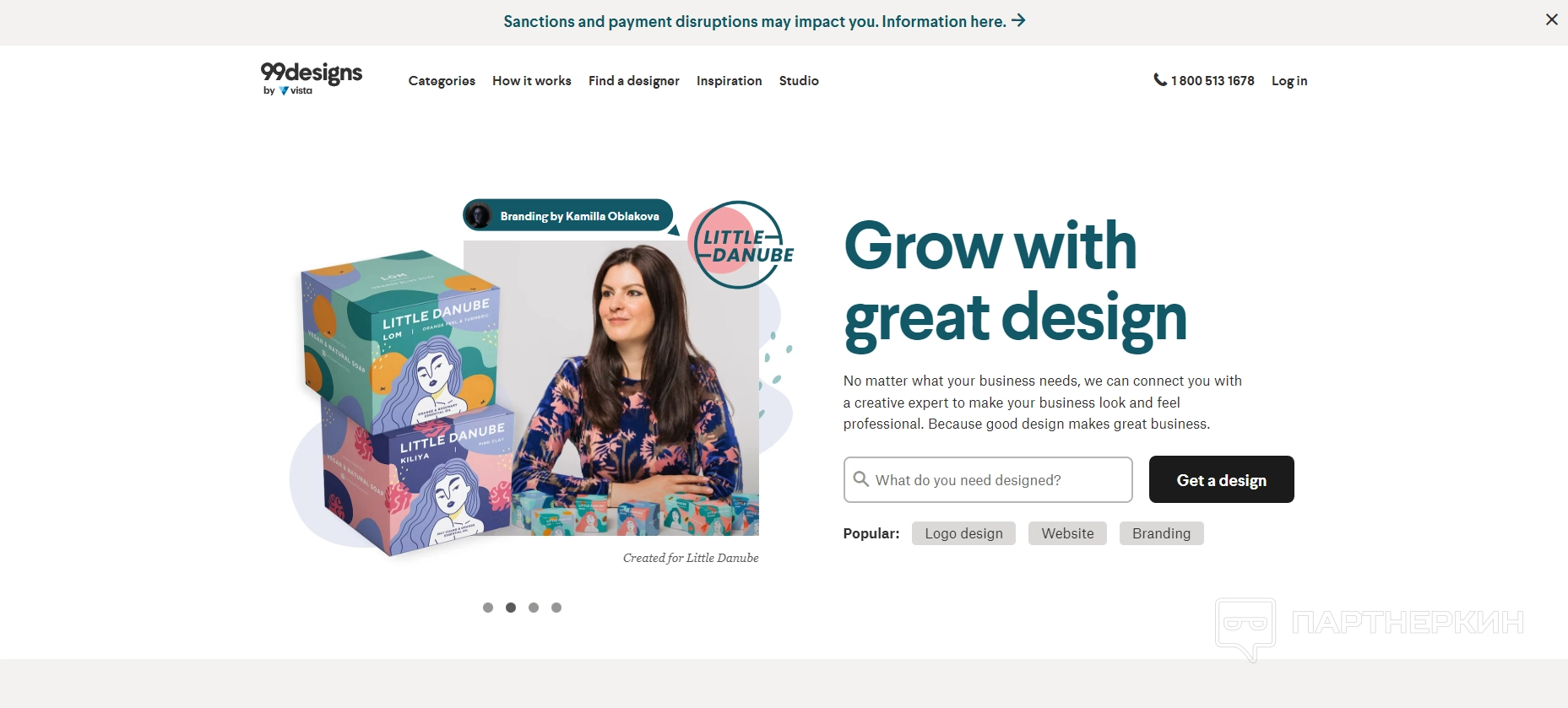This screenshot has width=1568, height=708.
Task: Open the Studio page
Action: tap(799, 81)
